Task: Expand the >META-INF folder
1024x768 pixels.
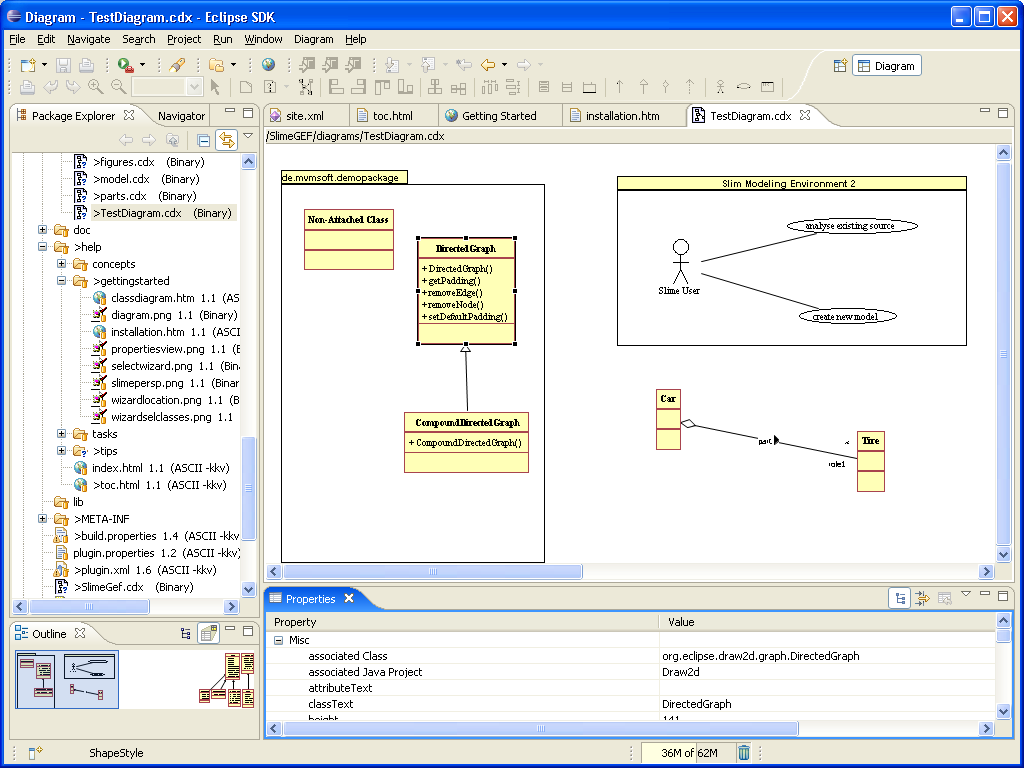Action: coord(42,519)
